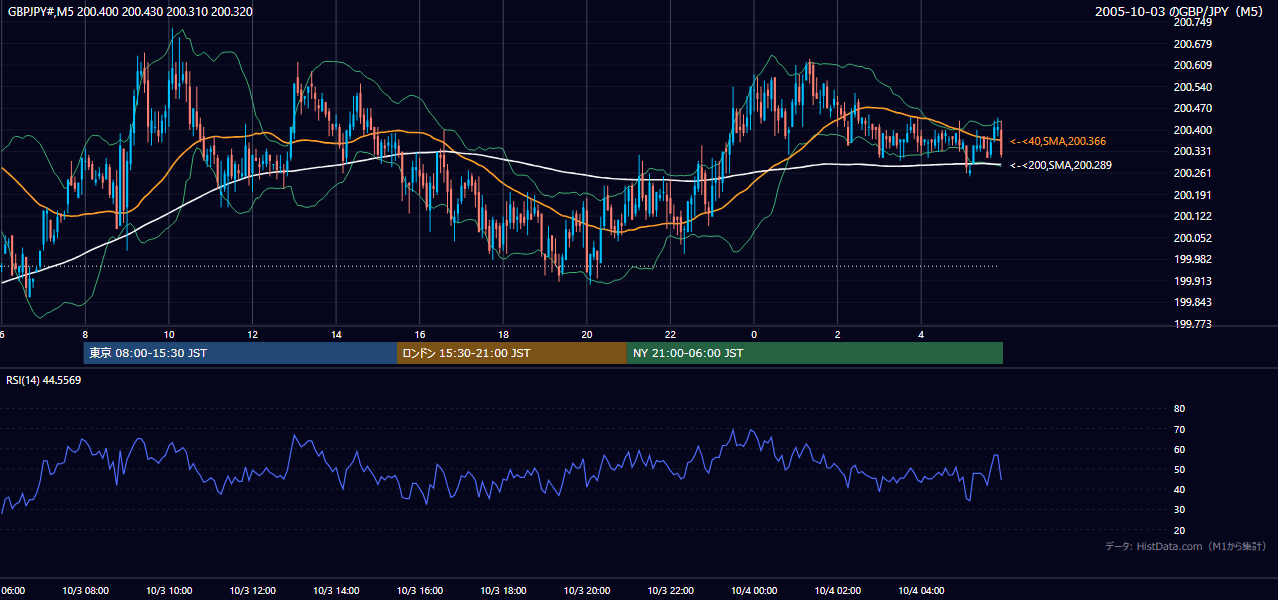Click the 10/4 02:00 time axis label
Viewport: 1278px width, 600px height.
point(837,591)
